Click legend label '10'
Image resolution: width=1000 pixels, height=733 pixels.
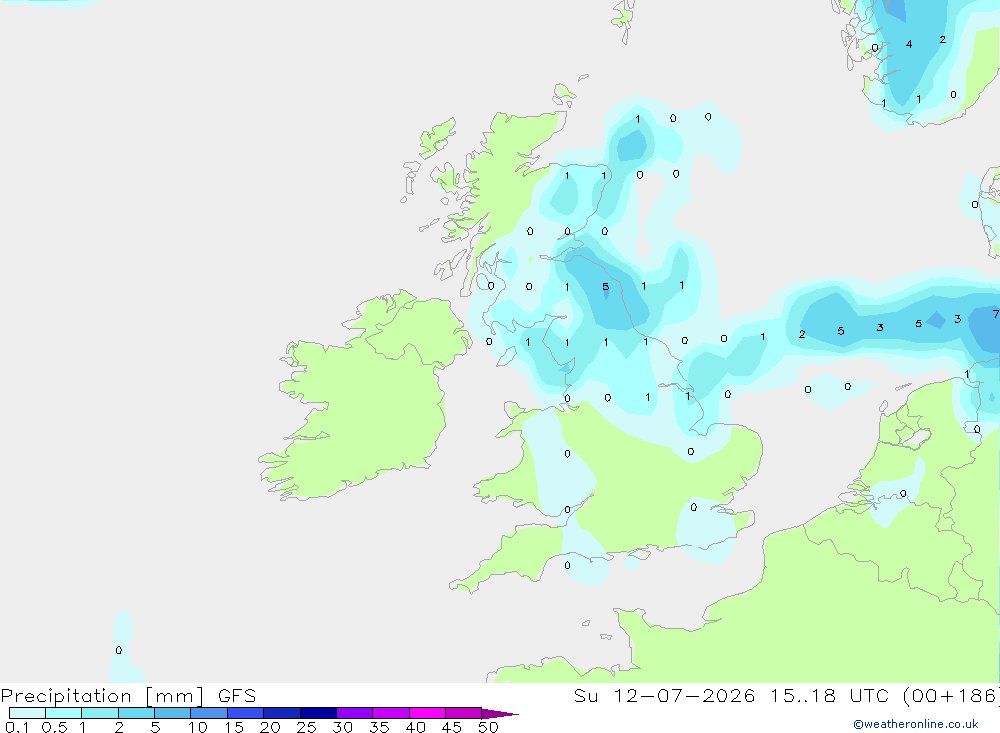(198, 727)
